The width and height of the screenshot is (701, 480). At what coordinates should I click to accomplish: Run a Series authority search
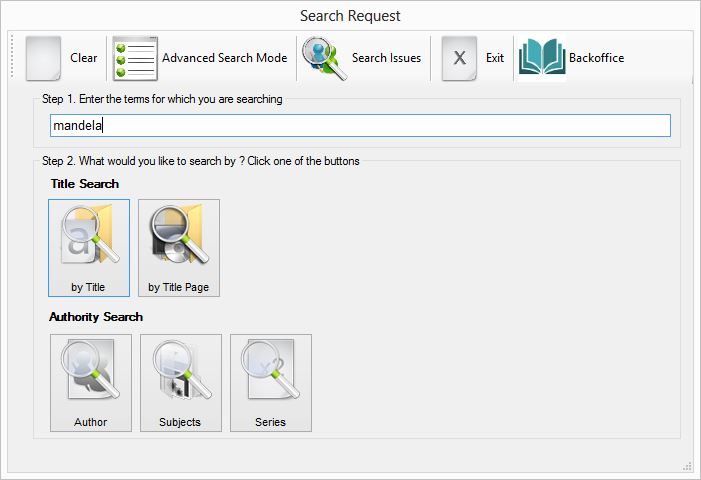(x=271, y=383)
